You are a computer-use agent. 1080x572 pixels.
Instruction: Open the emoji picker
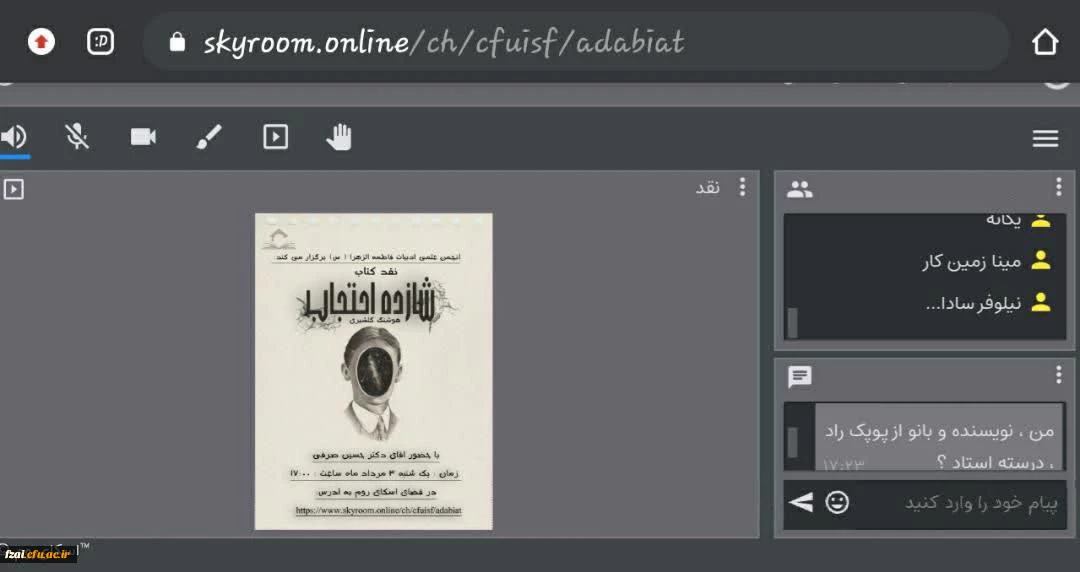837,502
